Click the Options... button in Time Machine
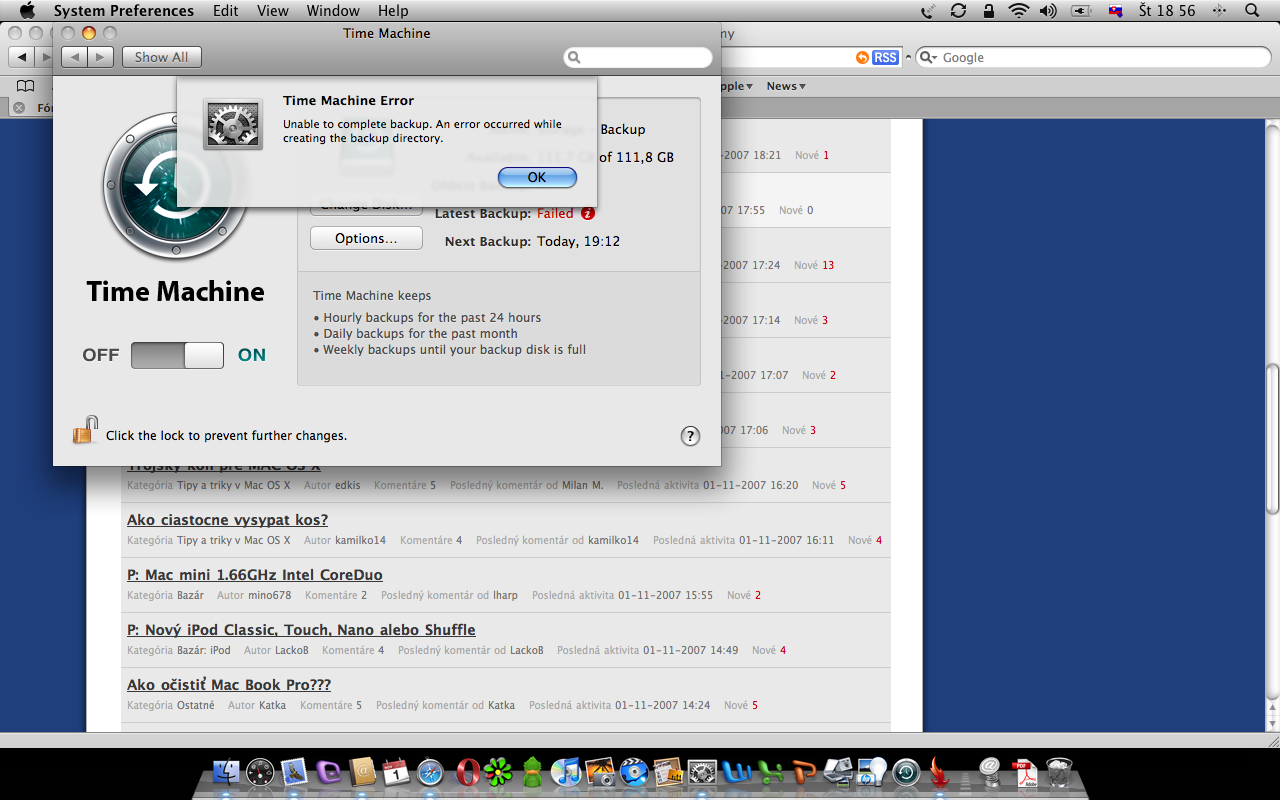This screenshot has height=800, width=1280. click(x=366, y=238)
